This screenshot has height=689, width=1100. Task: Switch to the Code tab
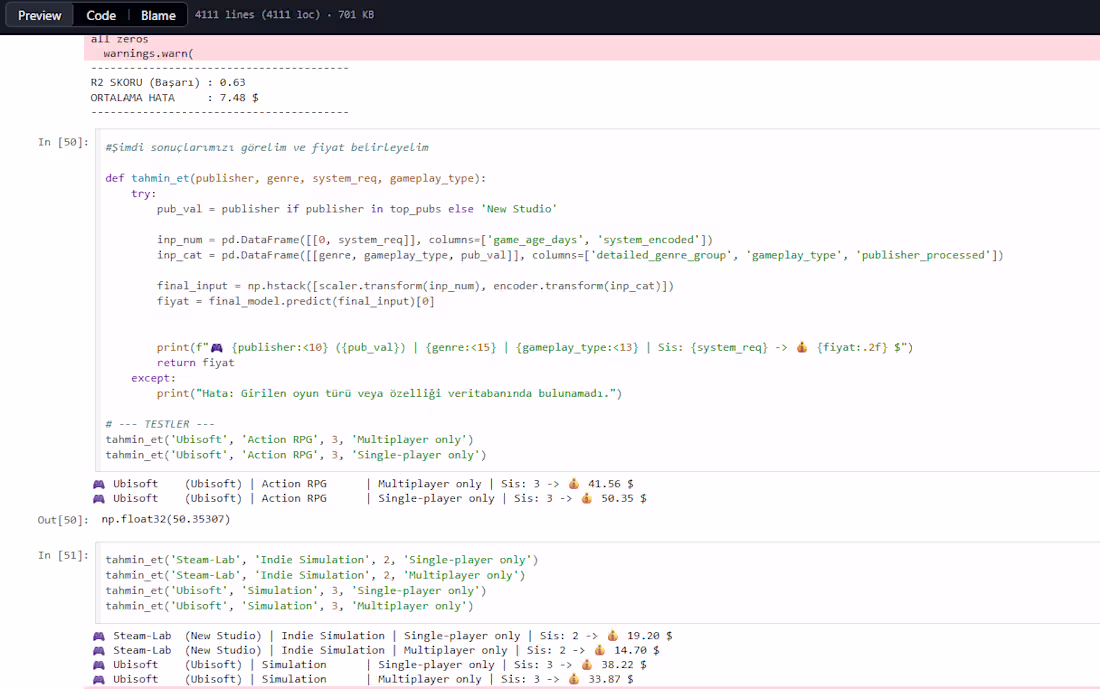coord(101,15)
